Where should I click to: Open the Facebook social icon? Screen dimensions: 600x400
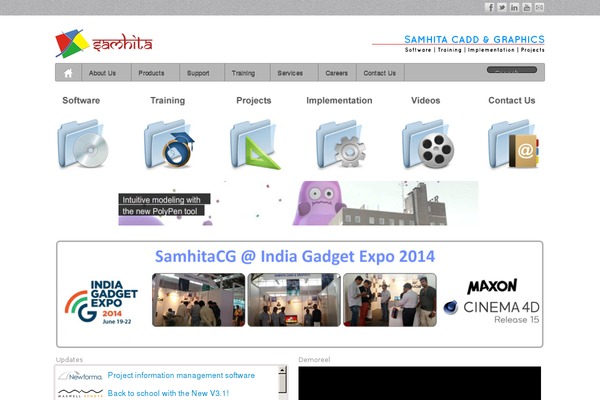click(489, 7)
